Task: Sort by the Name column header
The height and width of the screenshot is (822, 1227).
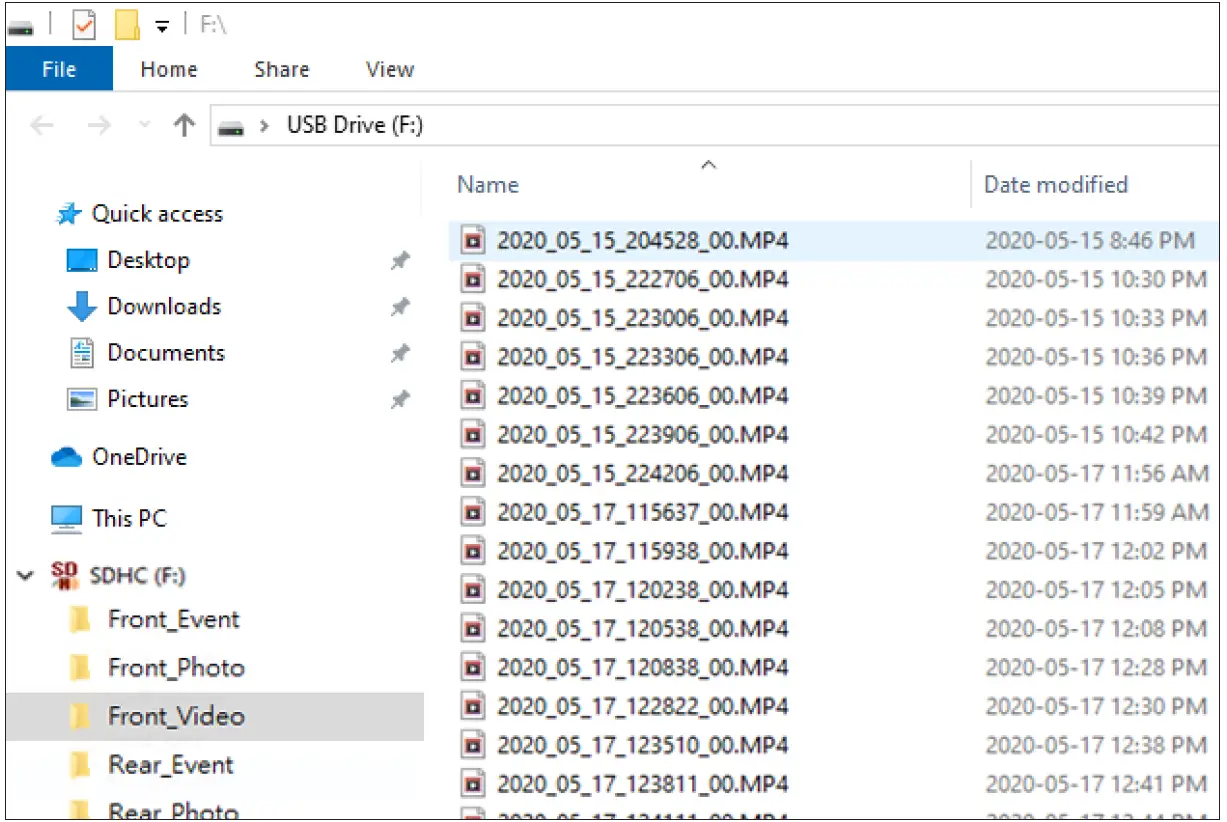Action: (x=488, y=184)
